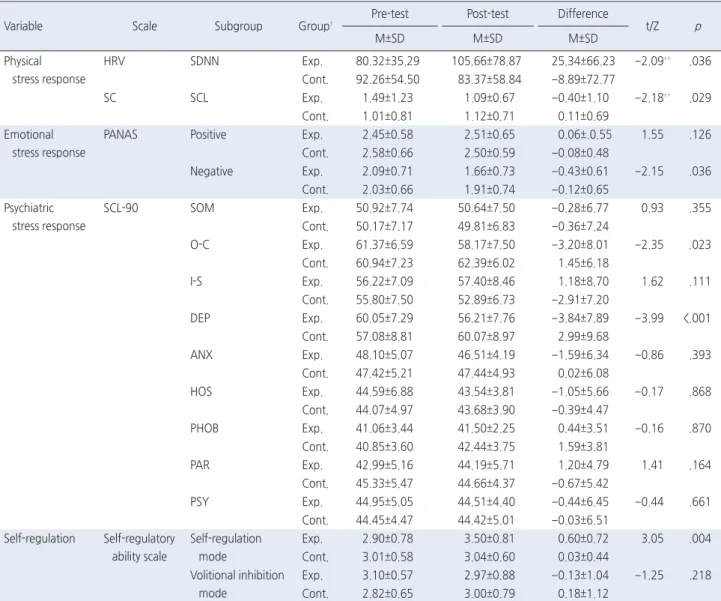Select the 'DEP' subgroup cell

pos(200,318)
